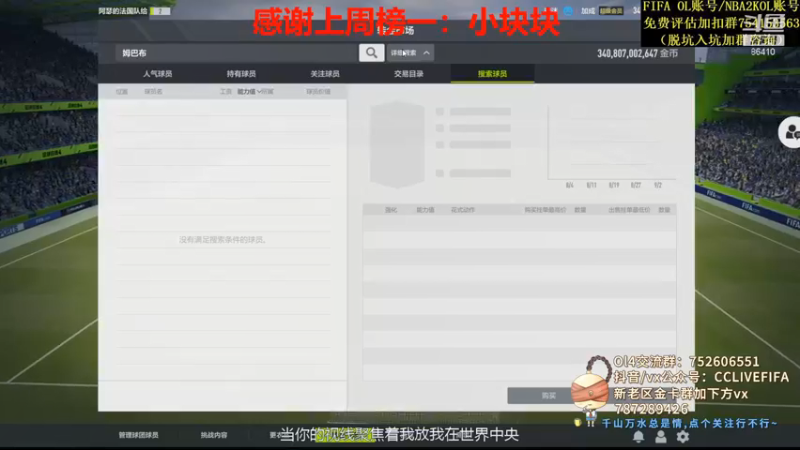Click the 球员价值 column header
The height and width of the screenshot is (450, 800).
click(318, 92)
